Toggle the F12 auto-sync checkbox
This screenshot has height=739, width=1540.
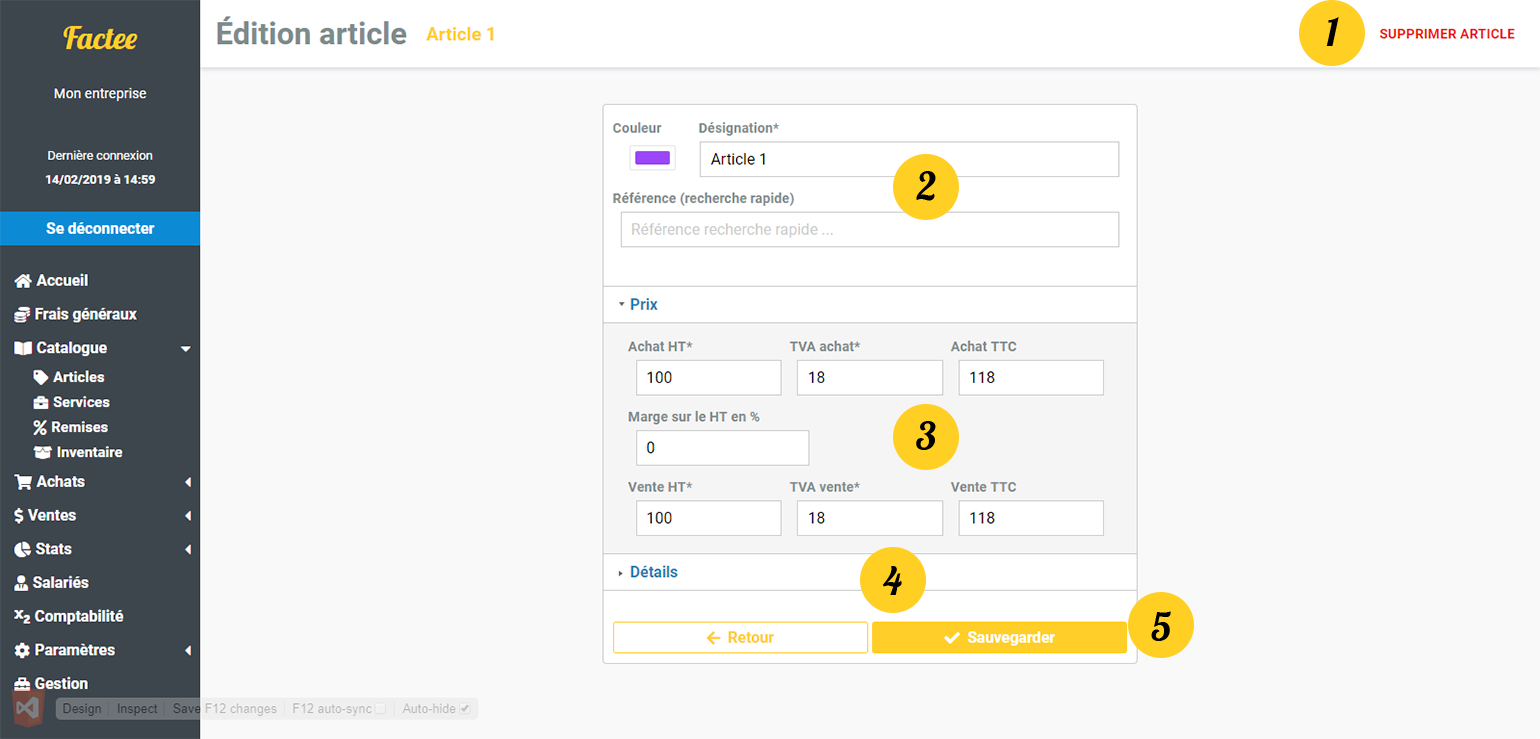click(380, 709)
